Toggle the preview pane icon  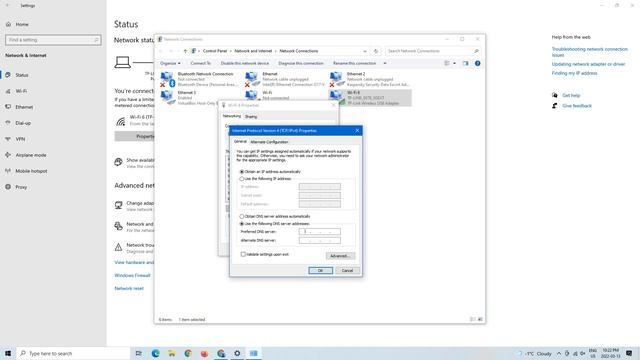465,63
